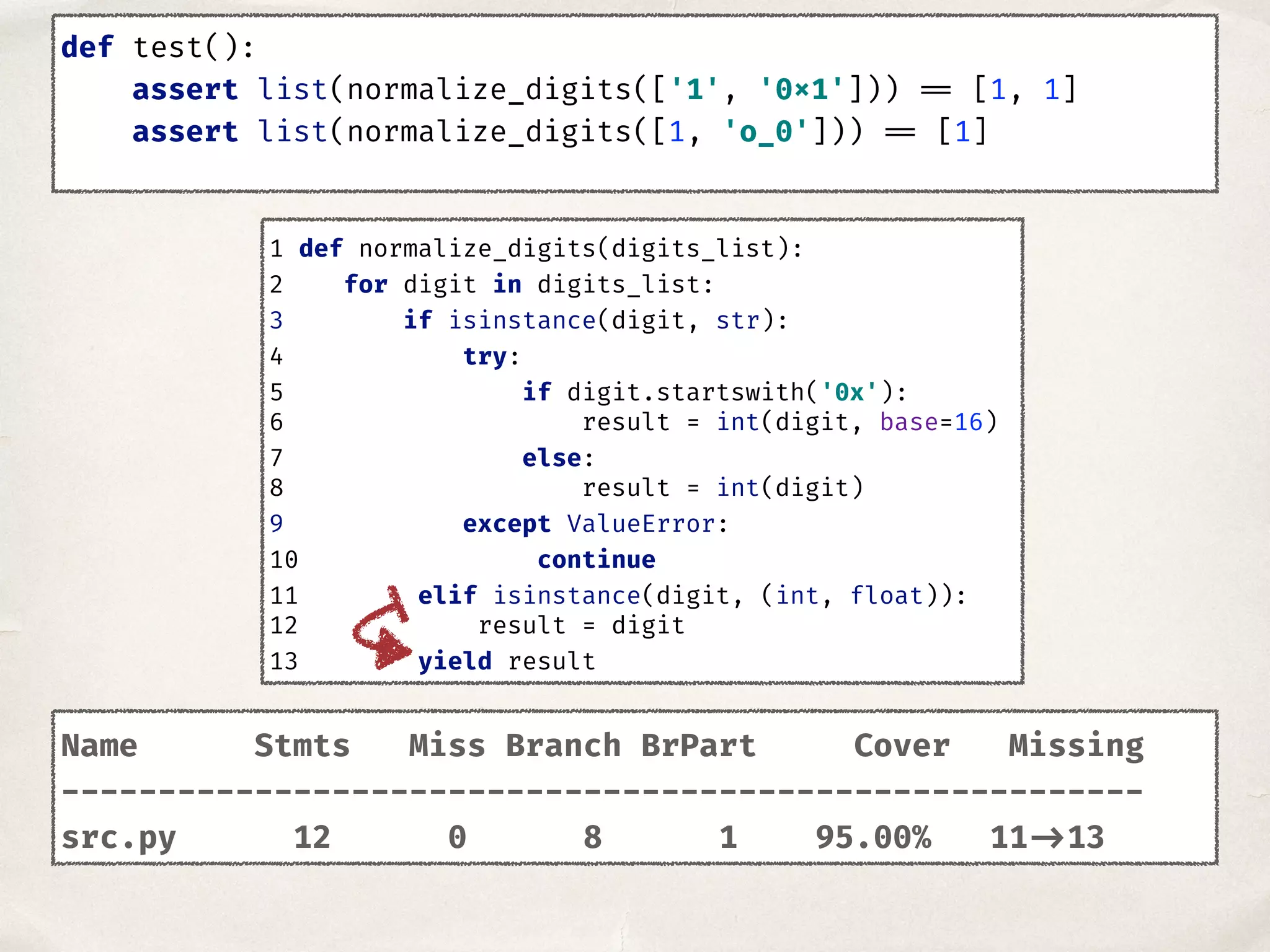Click 'yield result' on line 13
This screenshot has width=1270, height=952.
tap(507, 661)
